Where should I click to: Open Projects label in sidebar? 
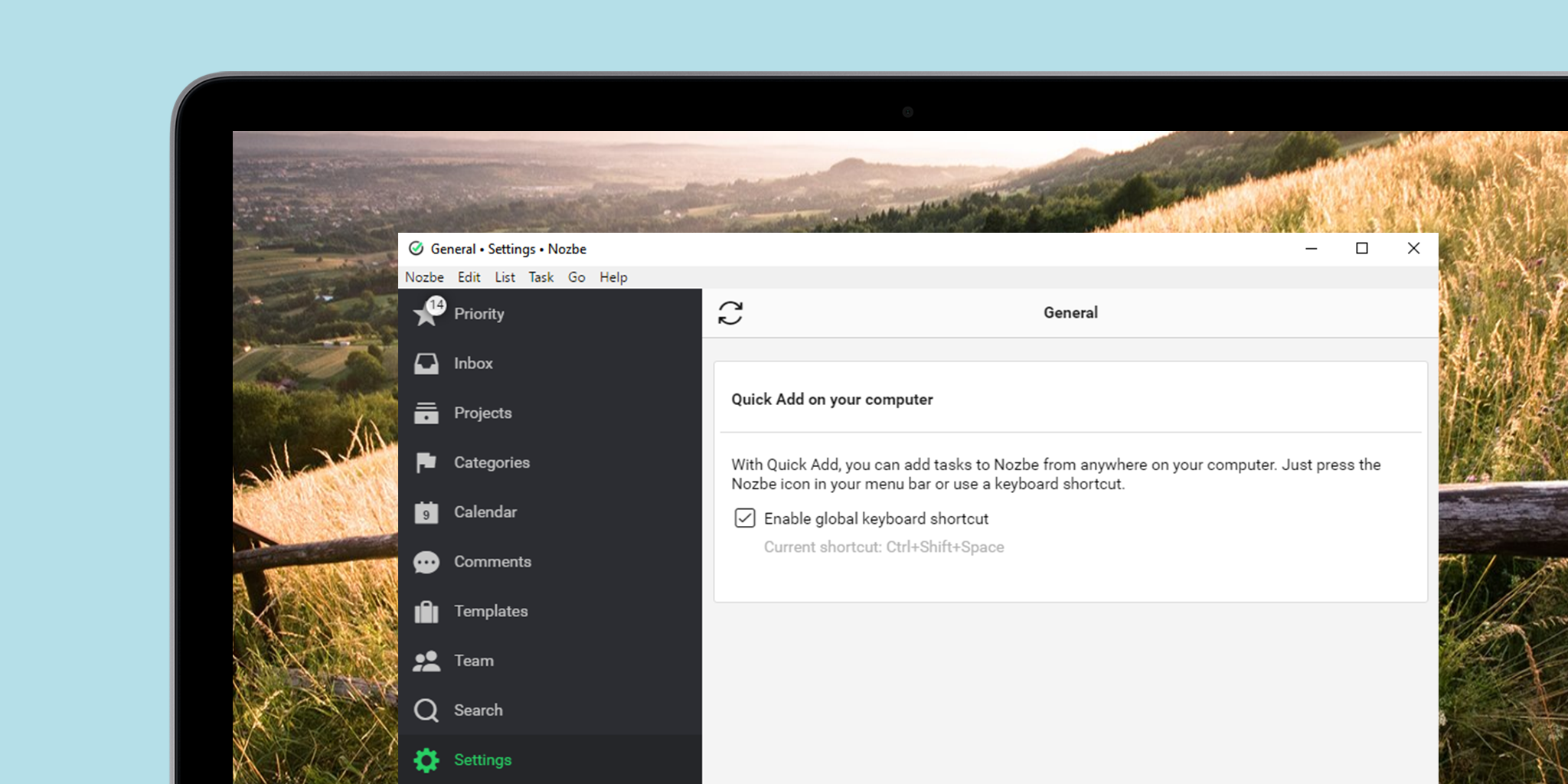point(483,413)
